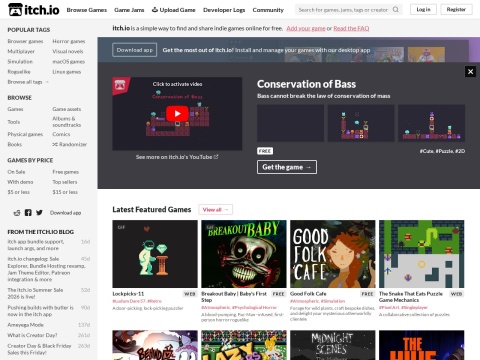This screenshot has height=360, width=480.
Task: Open Top sellers list
Action: (65, 182)
